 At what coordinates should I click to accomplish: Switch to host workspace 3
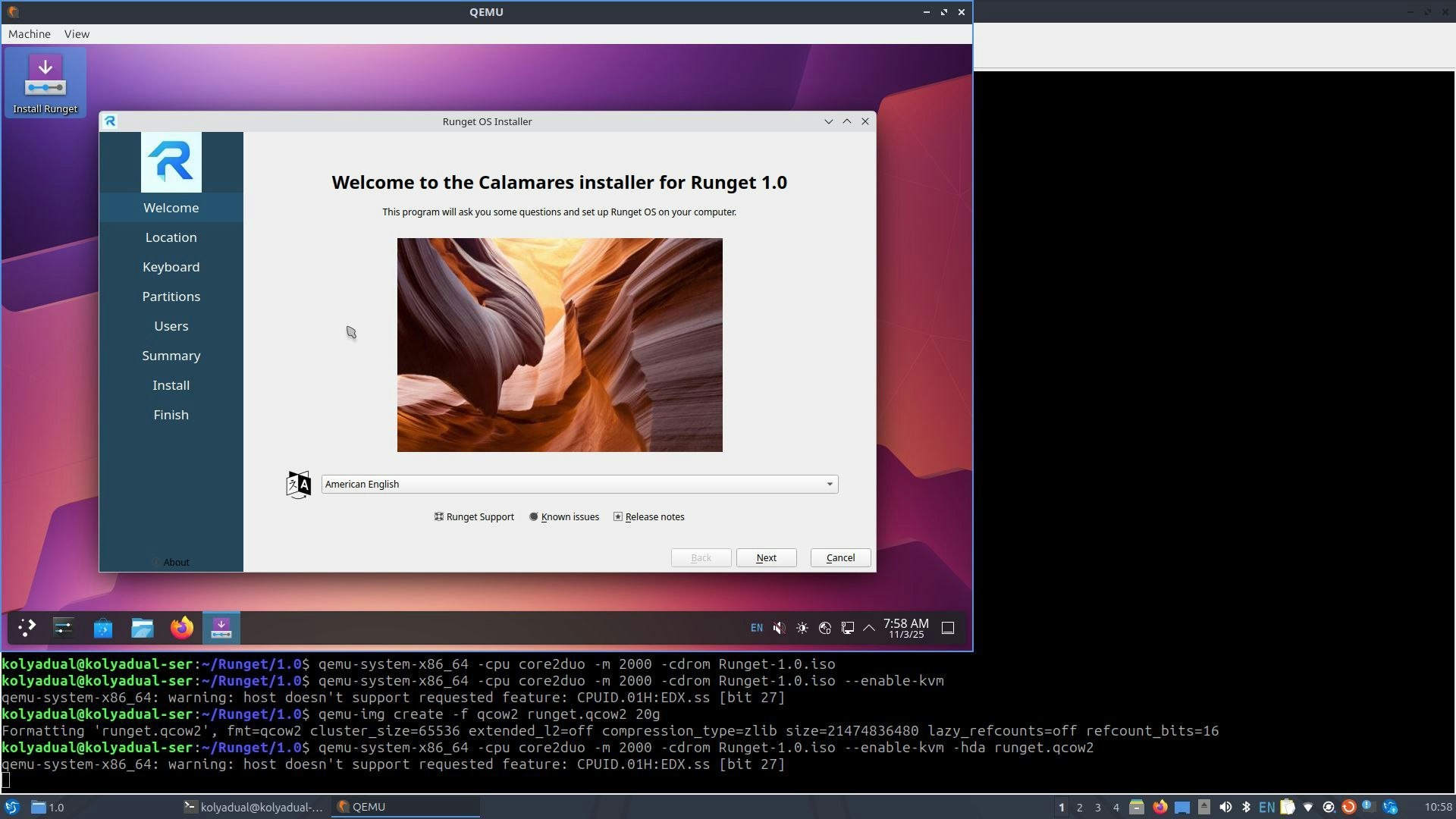pyautogui.click(x=1097, y=808)
